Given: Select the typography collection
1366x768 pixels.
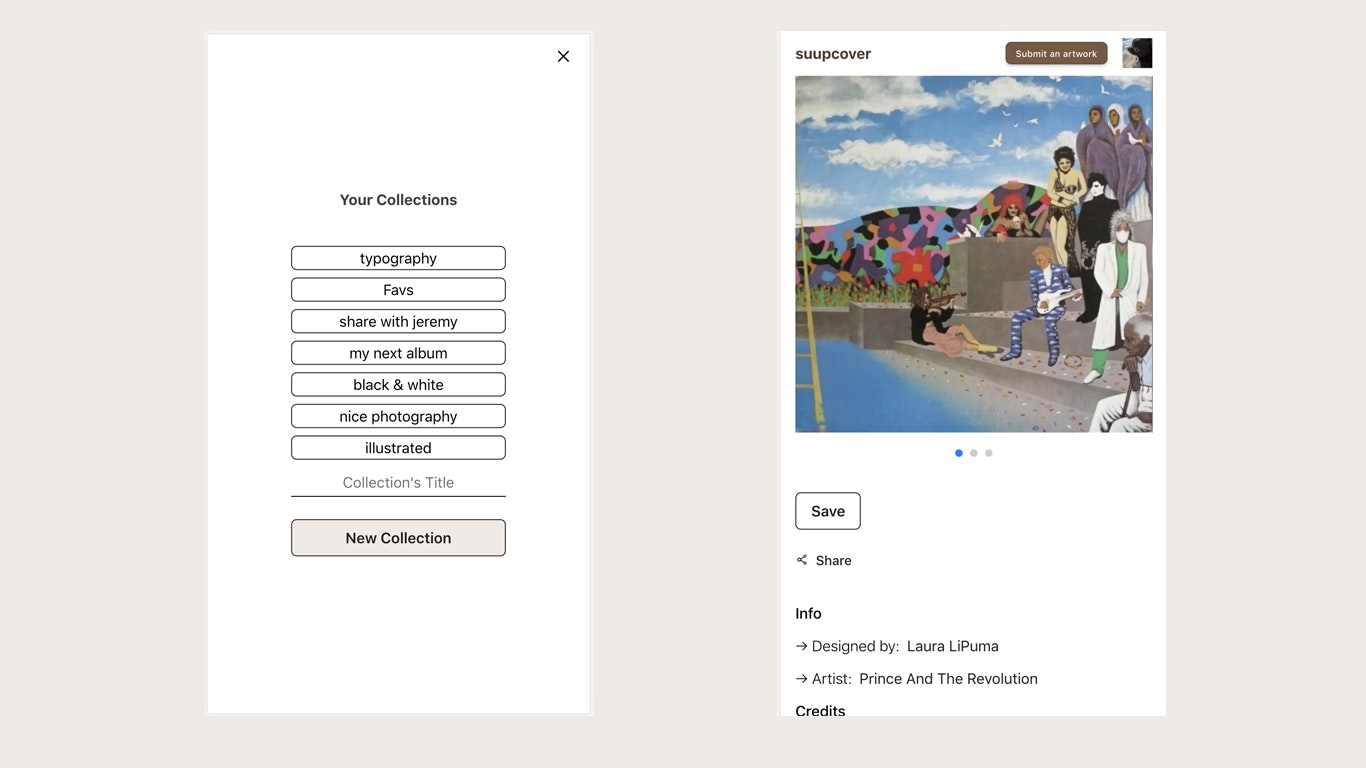Looking at the screenshot, I should (x=398, y=258).
